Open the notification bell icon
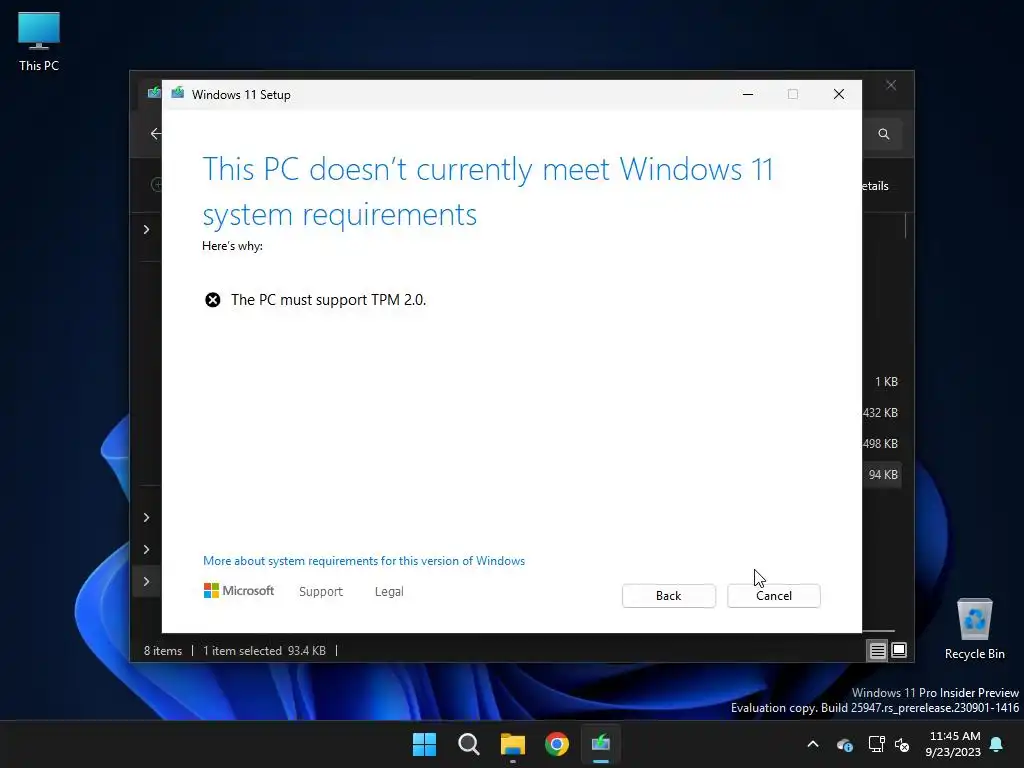 (x=997, y=744)
